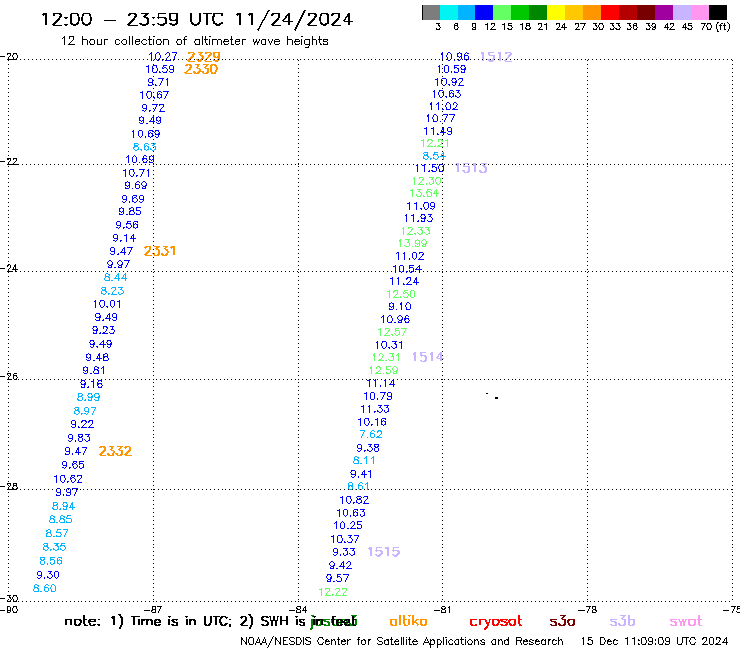Select the 12.22 reading near latitude -30

coord(333,592)
